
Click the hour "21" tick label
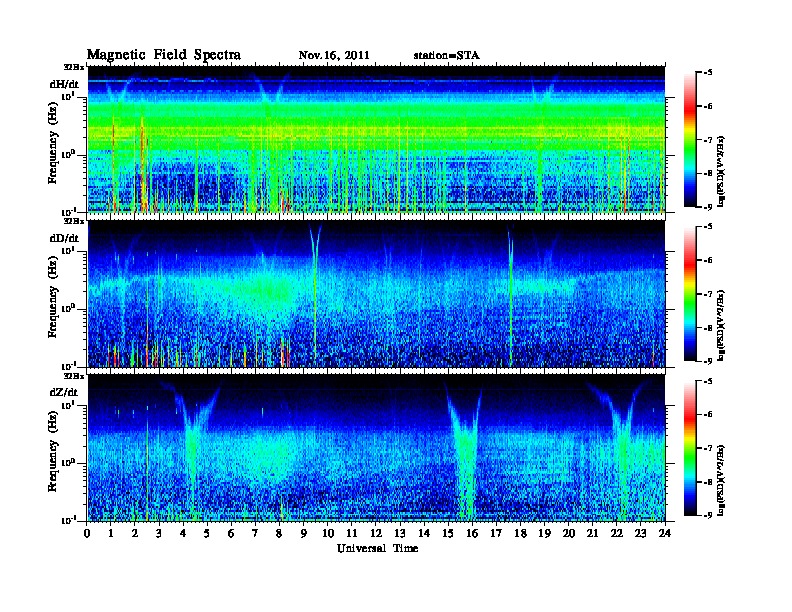(x=592, y=534)
